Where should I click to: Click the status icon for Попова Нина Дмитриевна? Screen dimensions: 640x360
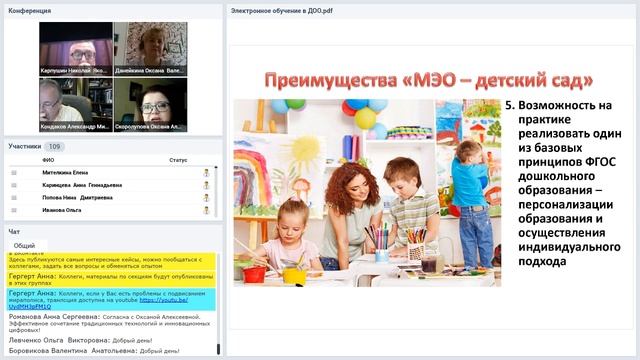click(x=207, y=198)
